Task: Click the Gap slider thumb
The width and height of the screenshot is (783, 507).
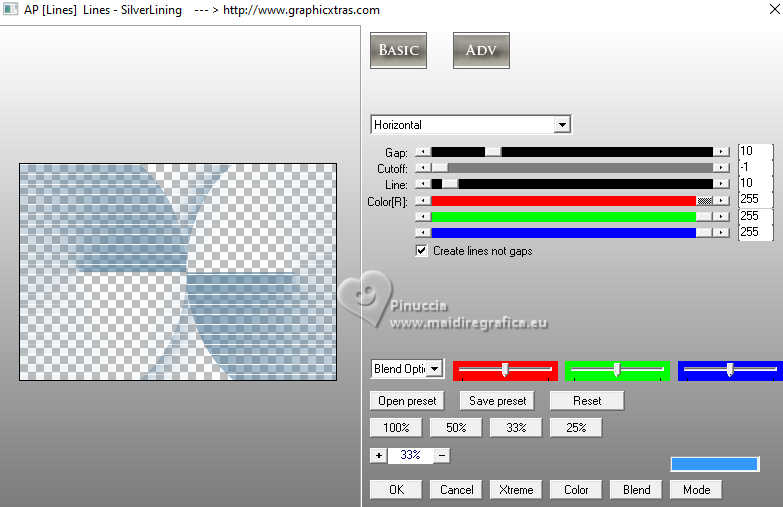Action: point(493,152)
